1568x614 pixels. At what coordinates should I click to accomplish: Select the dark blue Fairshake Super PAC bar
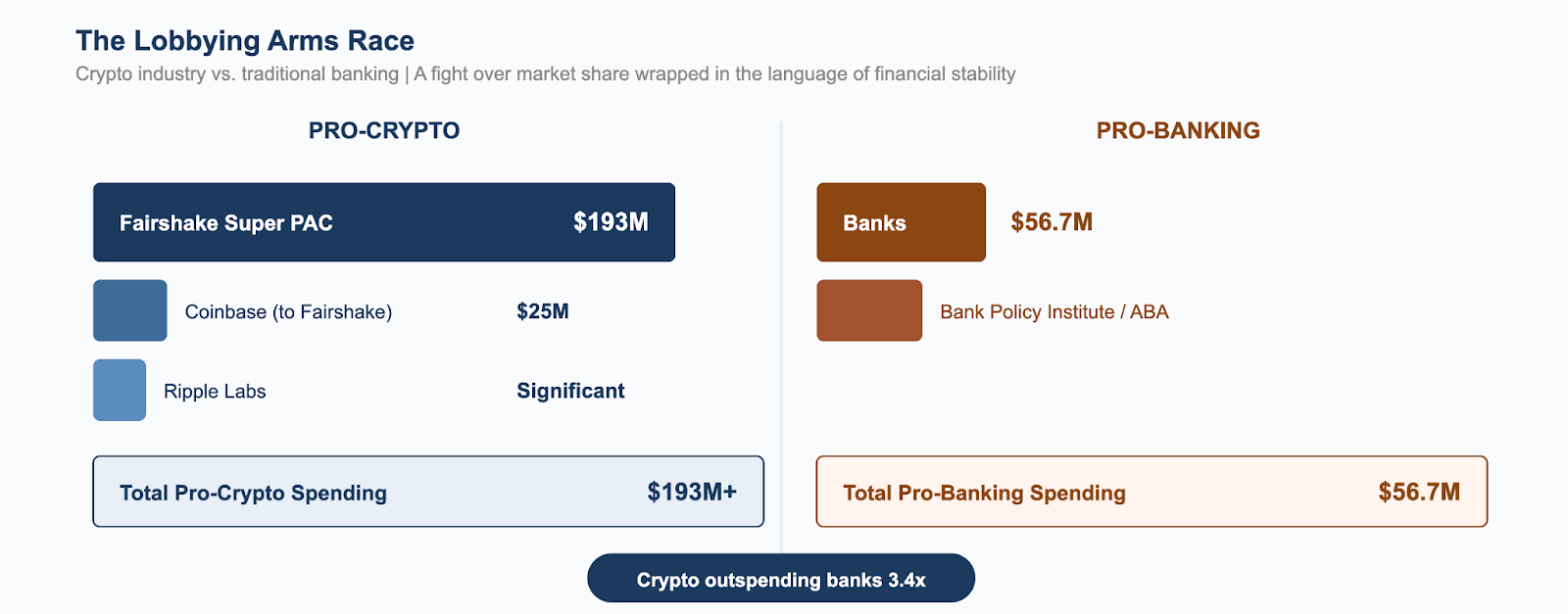click(x=383, y=222)
